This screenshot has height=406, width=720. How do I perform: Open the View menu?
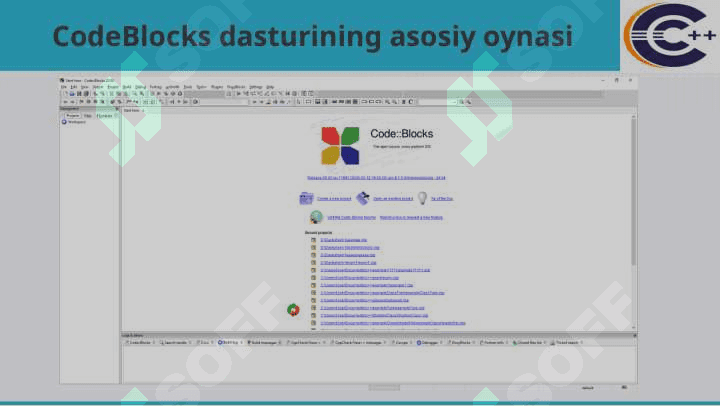84,86
